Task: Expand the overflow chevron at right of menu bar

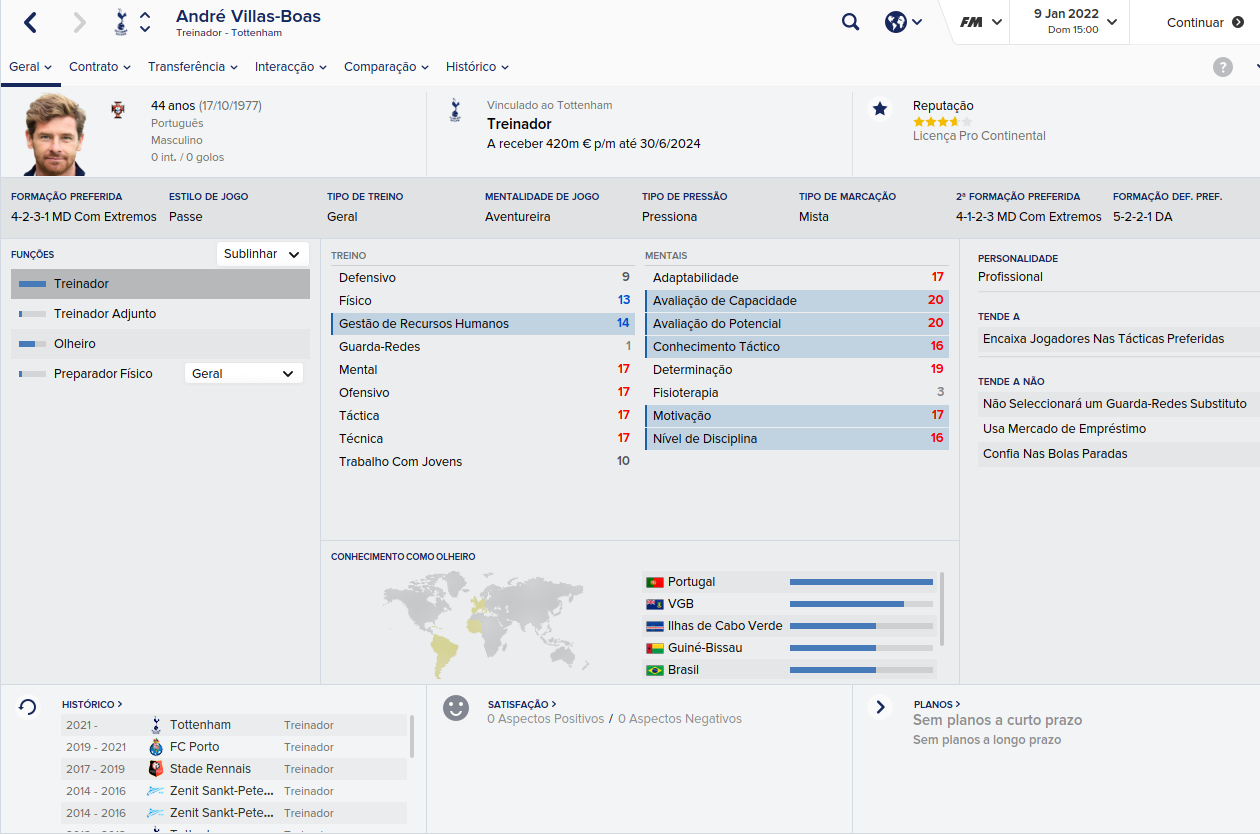Action: pos(1256,67)
